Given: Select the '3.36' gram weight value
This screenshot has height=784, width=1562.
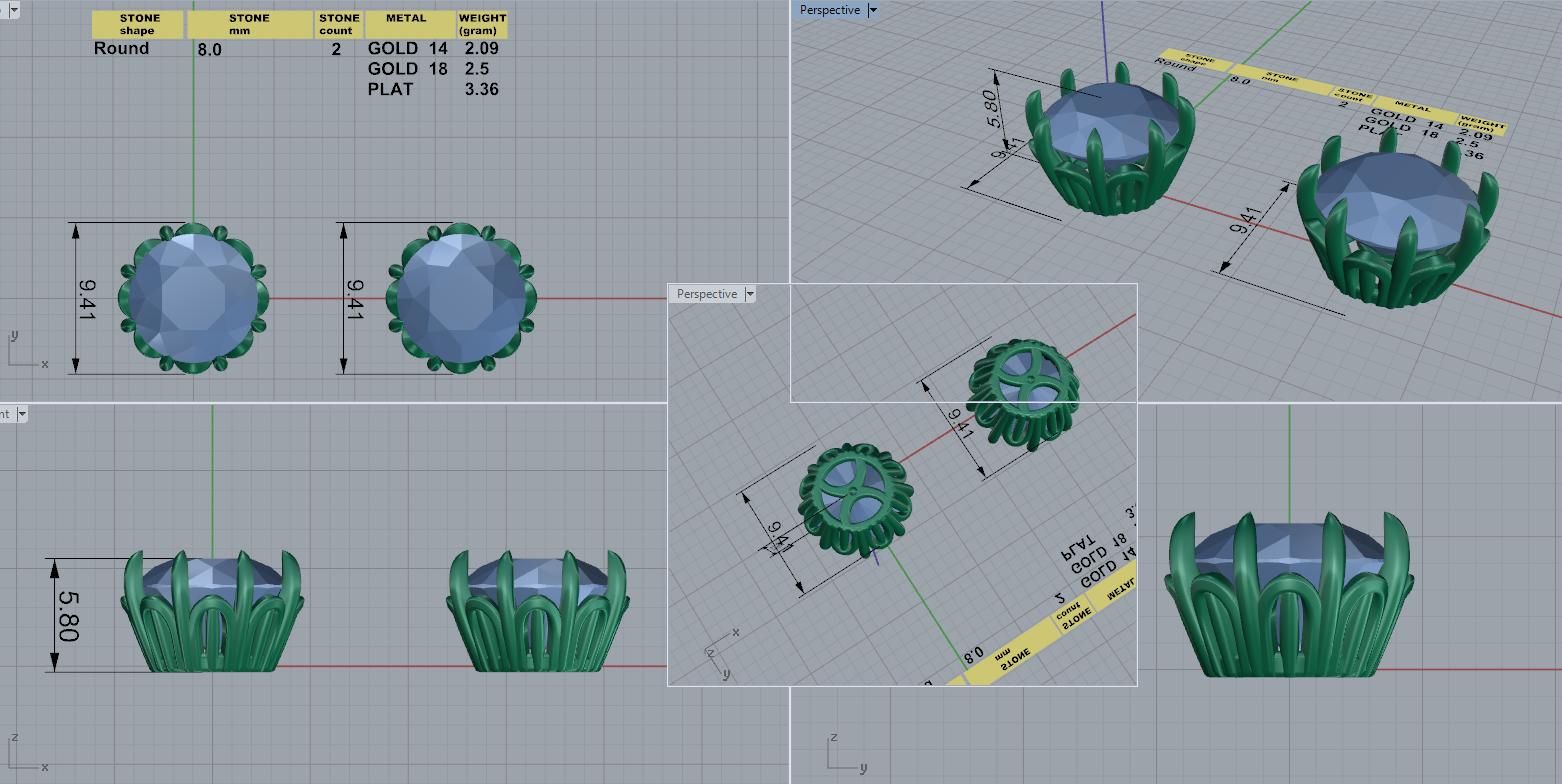Looking at the screenshot, I should 482,89.
